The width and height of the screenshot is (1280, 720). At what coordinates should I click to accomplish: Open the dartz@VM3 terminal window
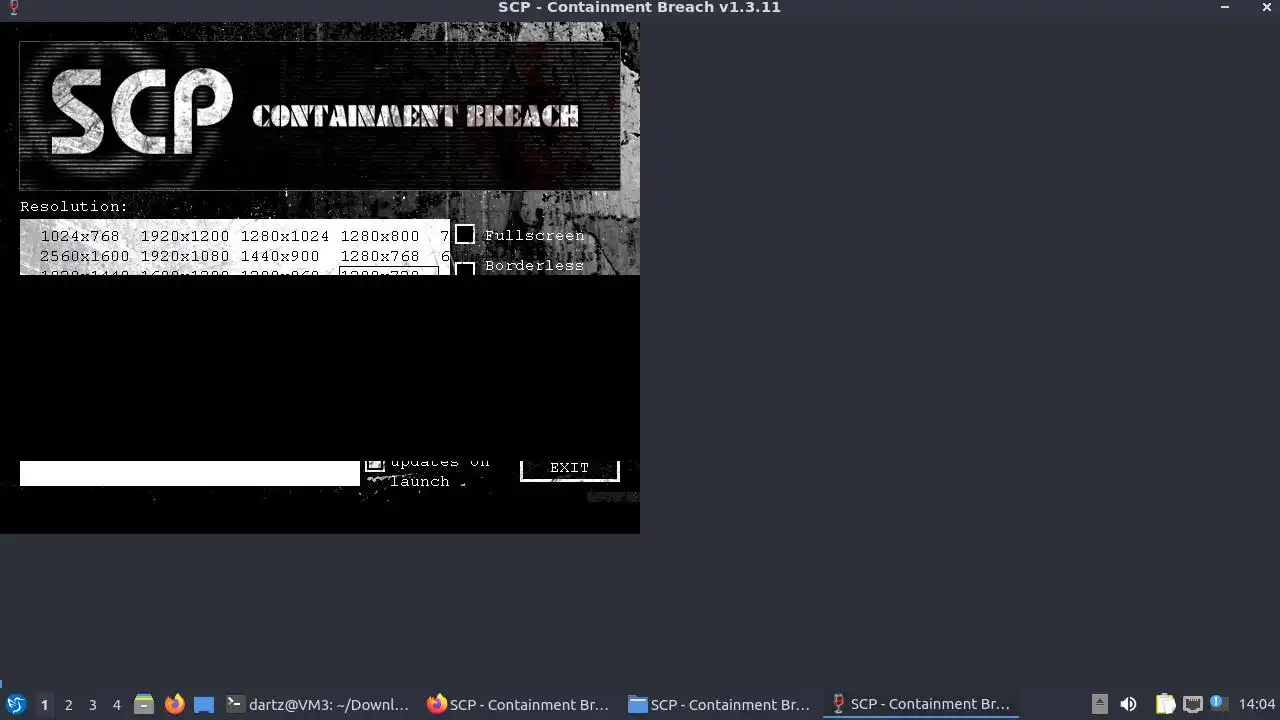[x=318, y=704]
